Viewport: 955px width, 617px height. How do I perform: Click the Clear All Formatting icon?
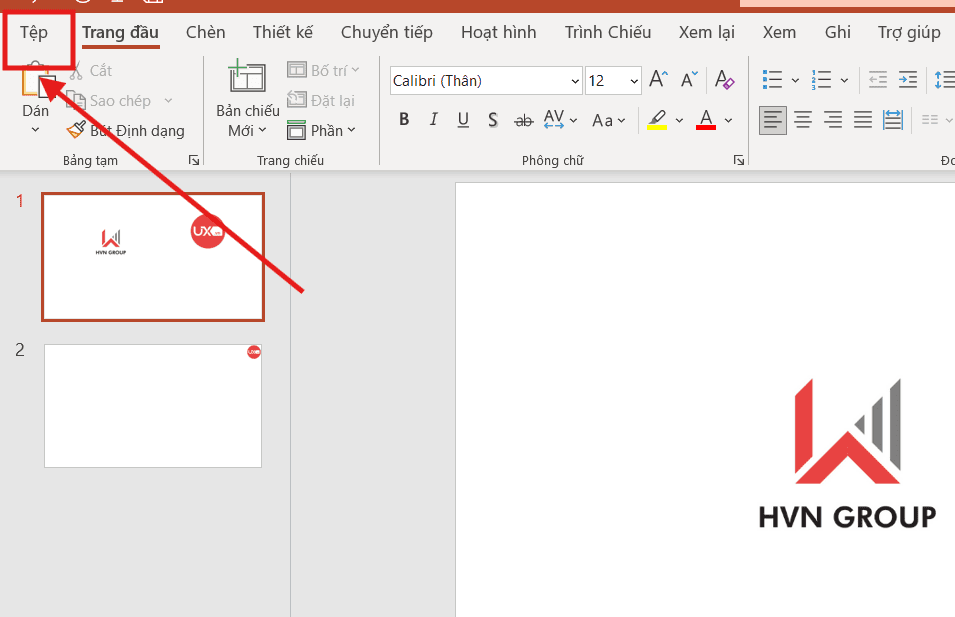pos(724,80)
